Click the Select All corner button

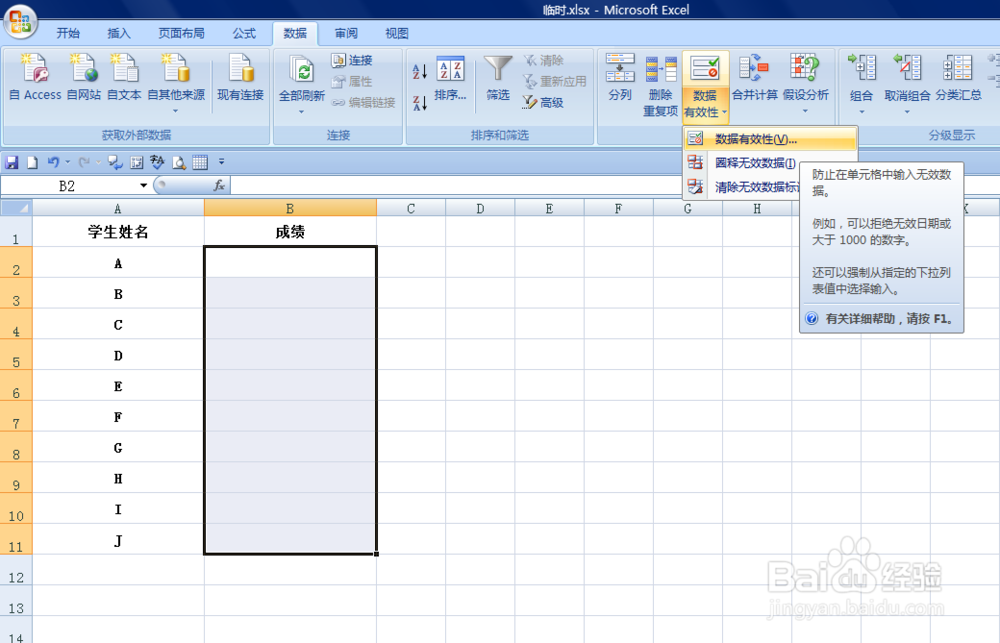(x=17, y=208)
